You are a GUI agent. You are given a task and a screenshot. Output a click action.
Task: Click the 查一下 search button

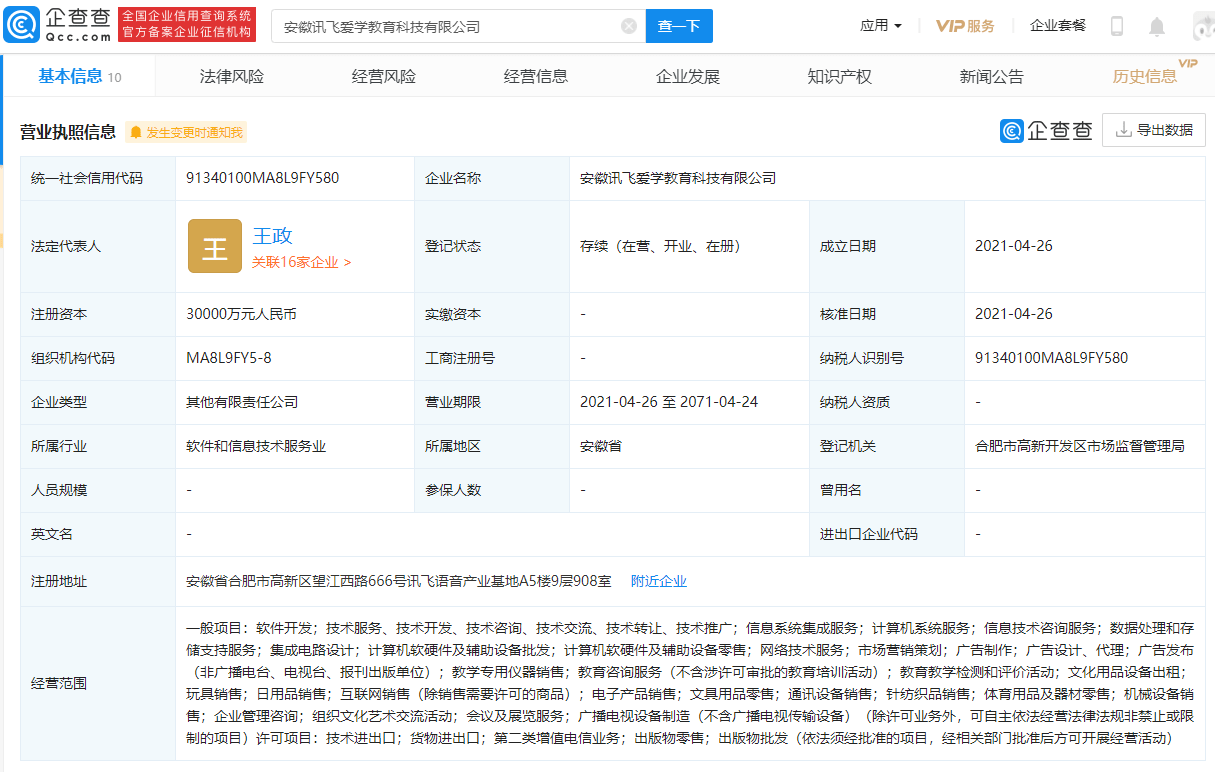point(679,26)
